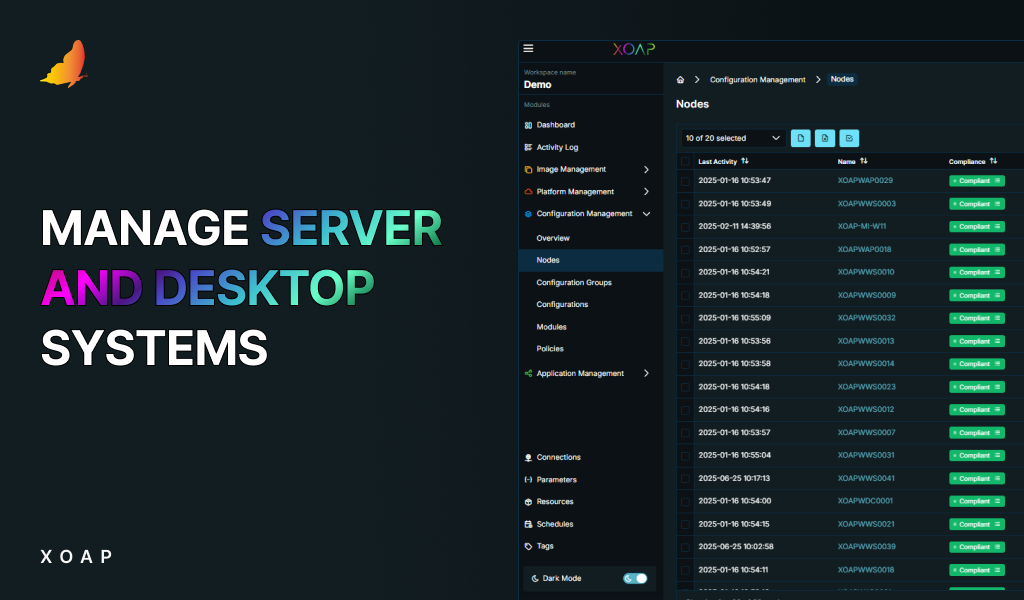The height and width of the screenshot is (600, 1024).
Task: Open node XOAPWWS0013 link
Action: click(x=866, y=341)
